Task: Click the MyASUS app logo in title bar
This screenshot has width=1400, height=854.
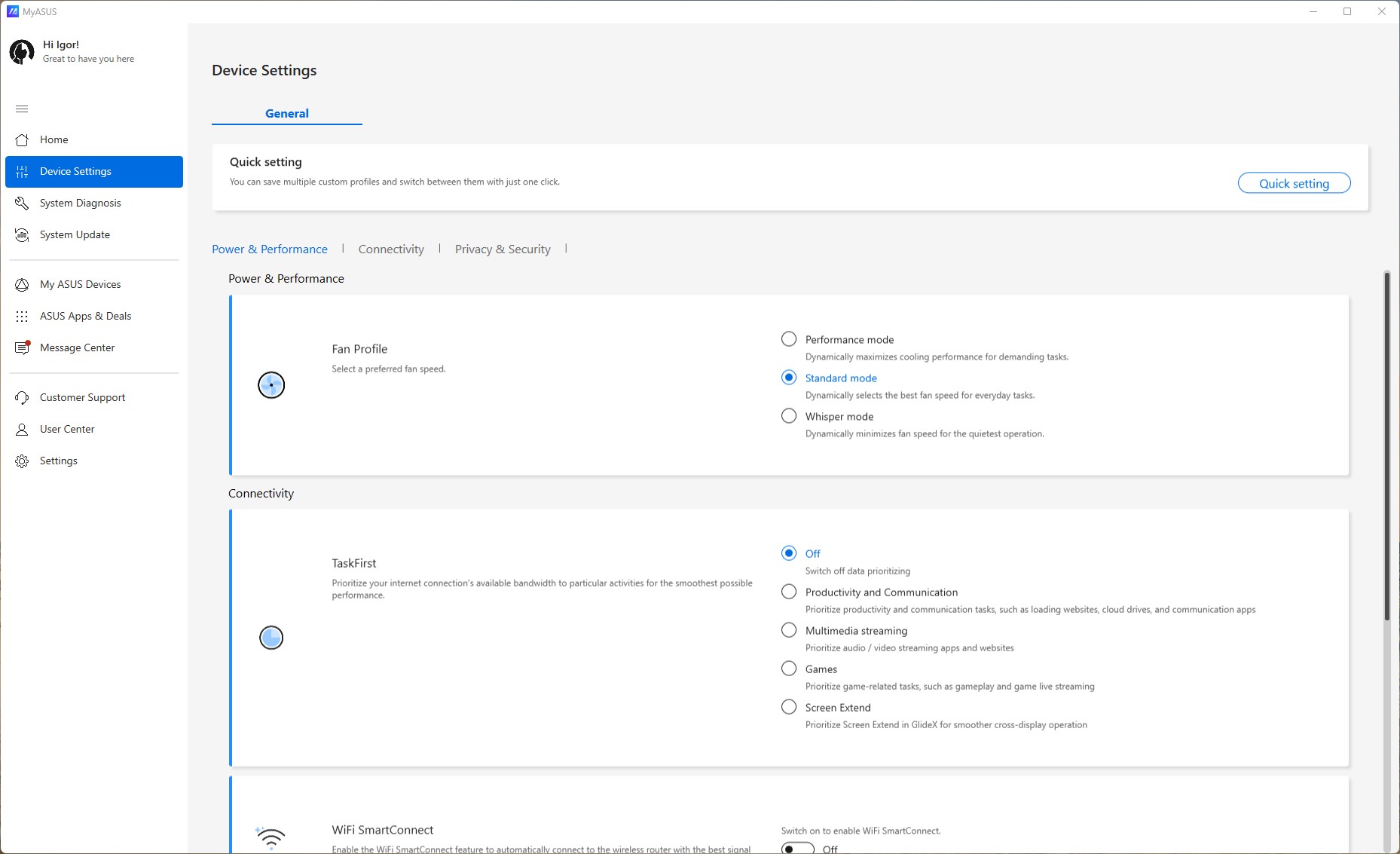Action: pyautogui.click(x=12, y=11)
